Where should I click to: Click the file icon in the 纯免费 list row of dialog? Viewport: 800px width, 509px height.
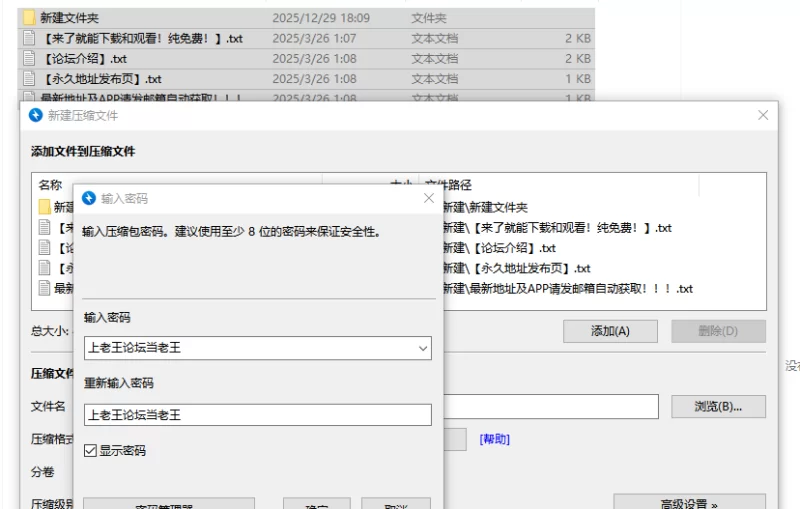(x=44, y=227)
